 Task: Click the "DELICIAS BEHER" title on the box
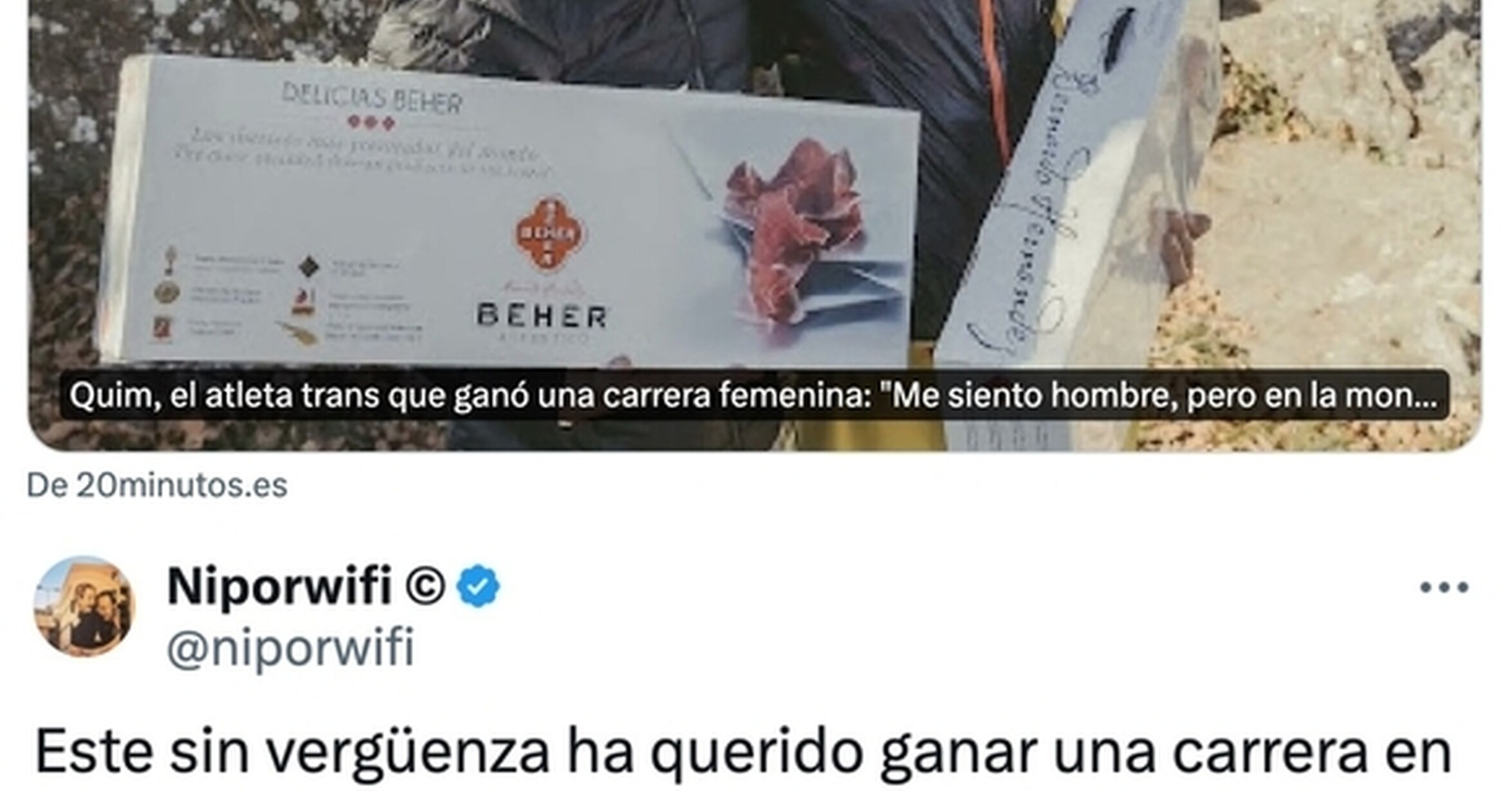pyautogui.click(x=373, y=100)
